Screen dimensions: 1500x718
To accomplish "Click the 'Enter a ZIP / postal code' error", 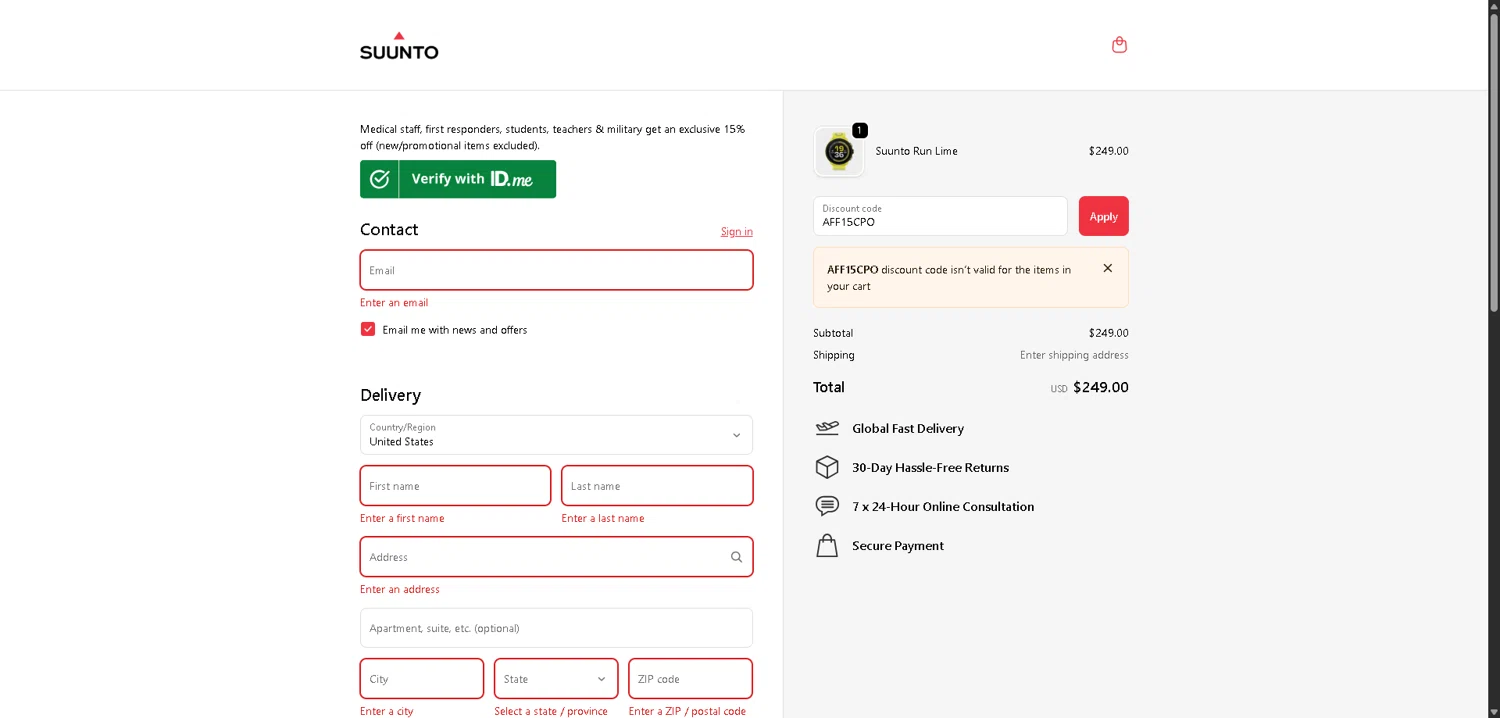I will tap(687, 711).
